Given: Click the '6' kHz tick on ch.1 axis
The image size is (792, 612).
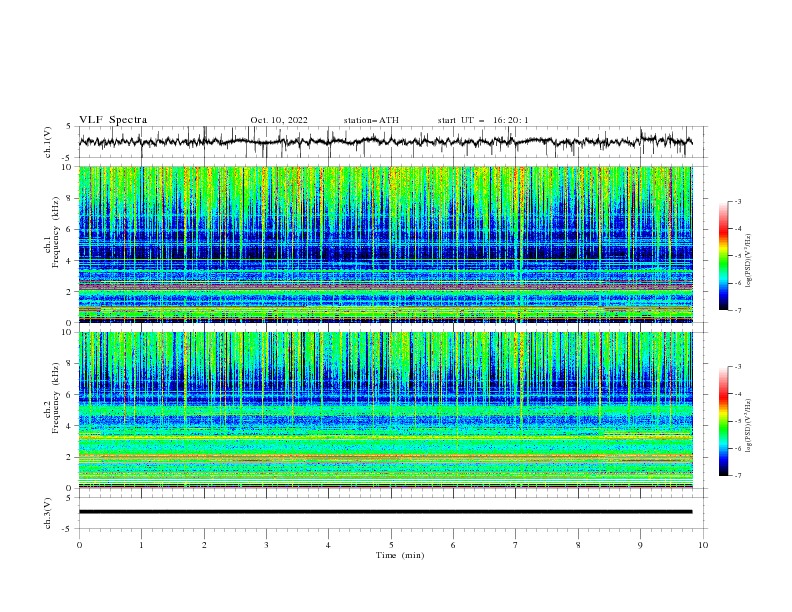Looking at the screenshot, I should (x=70, y=229).
